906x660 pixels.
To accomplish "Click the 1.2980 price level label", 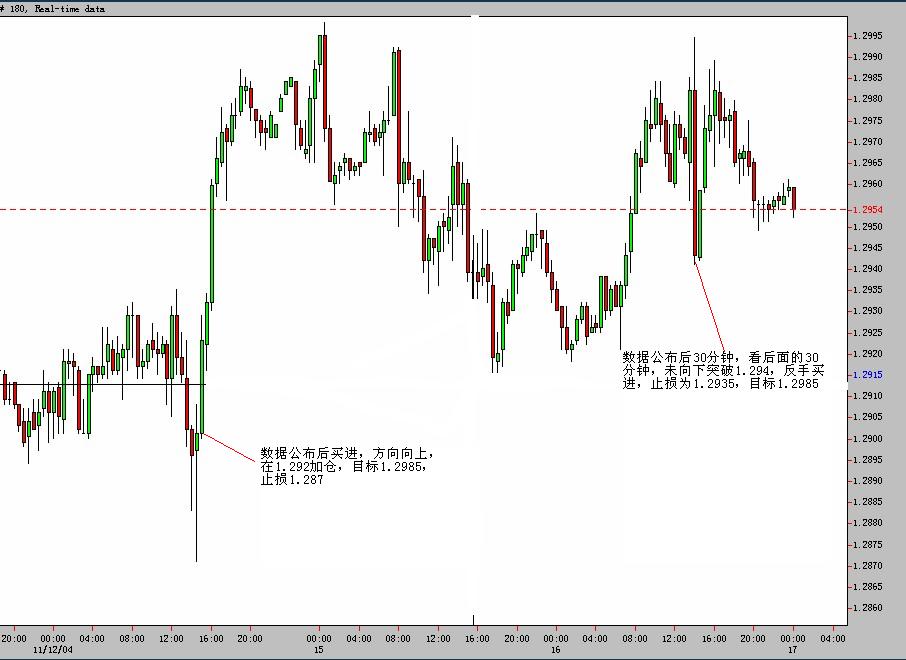I will click(x=868, y=99).
